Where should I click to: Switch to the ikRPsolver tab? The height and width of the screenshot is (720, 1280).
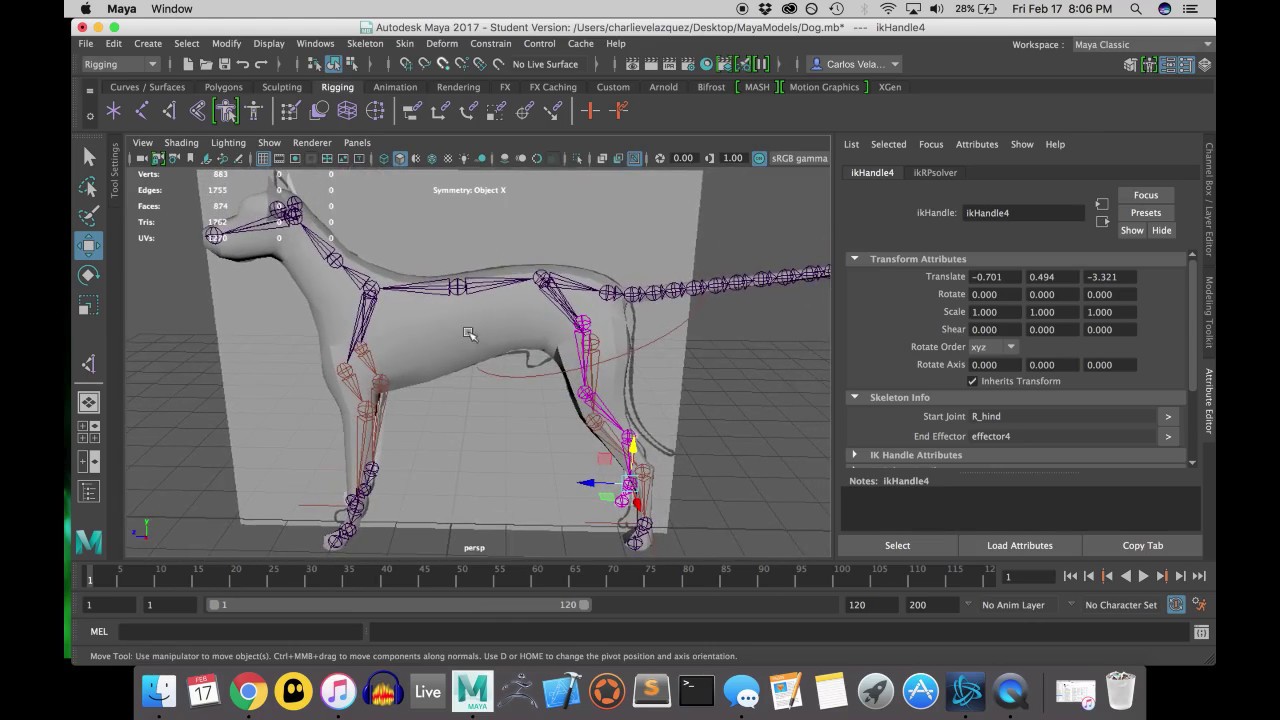click(x=935, y=173)
